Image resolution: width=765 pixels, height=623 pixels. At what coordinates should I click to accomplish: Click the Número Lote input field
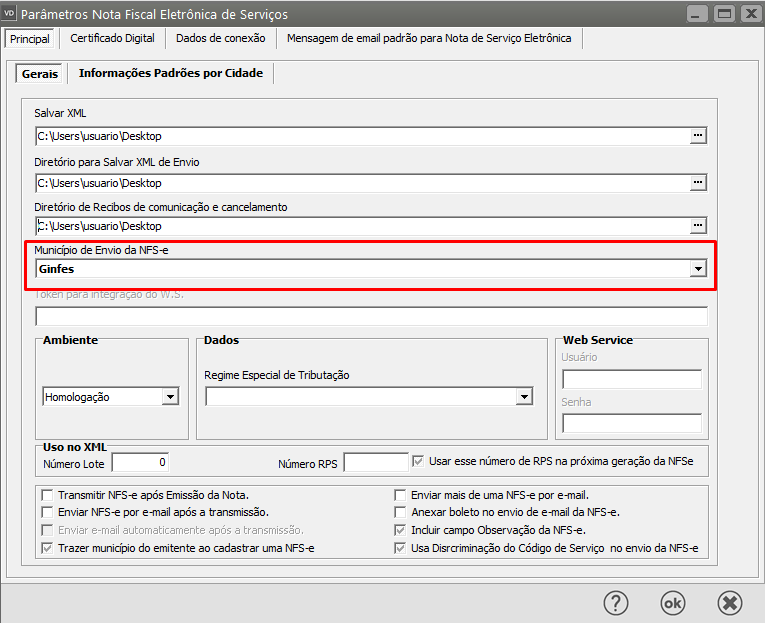[x=141, y=462]
